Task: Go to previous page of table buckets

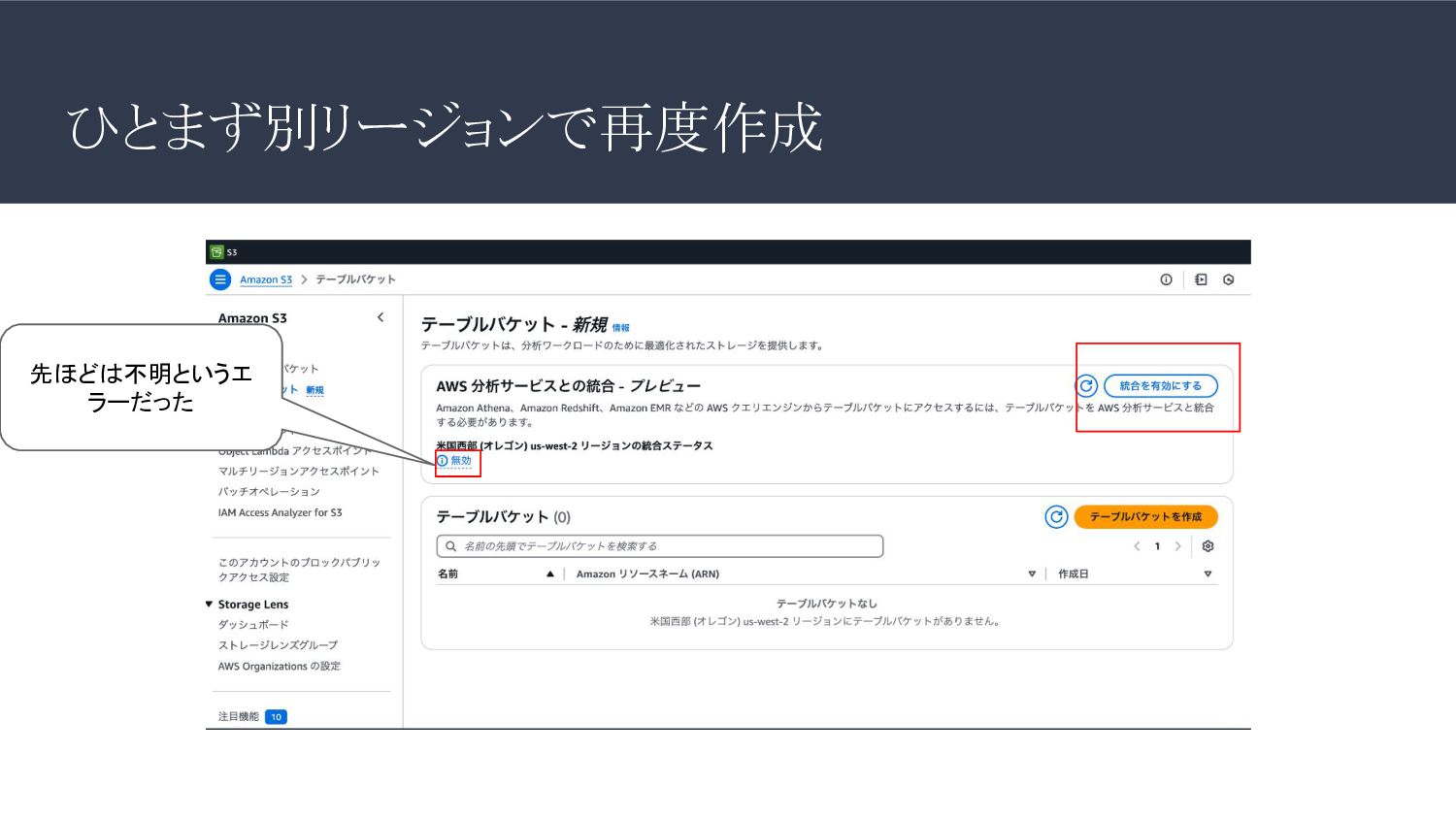Action: click(x=1137, y=546)
